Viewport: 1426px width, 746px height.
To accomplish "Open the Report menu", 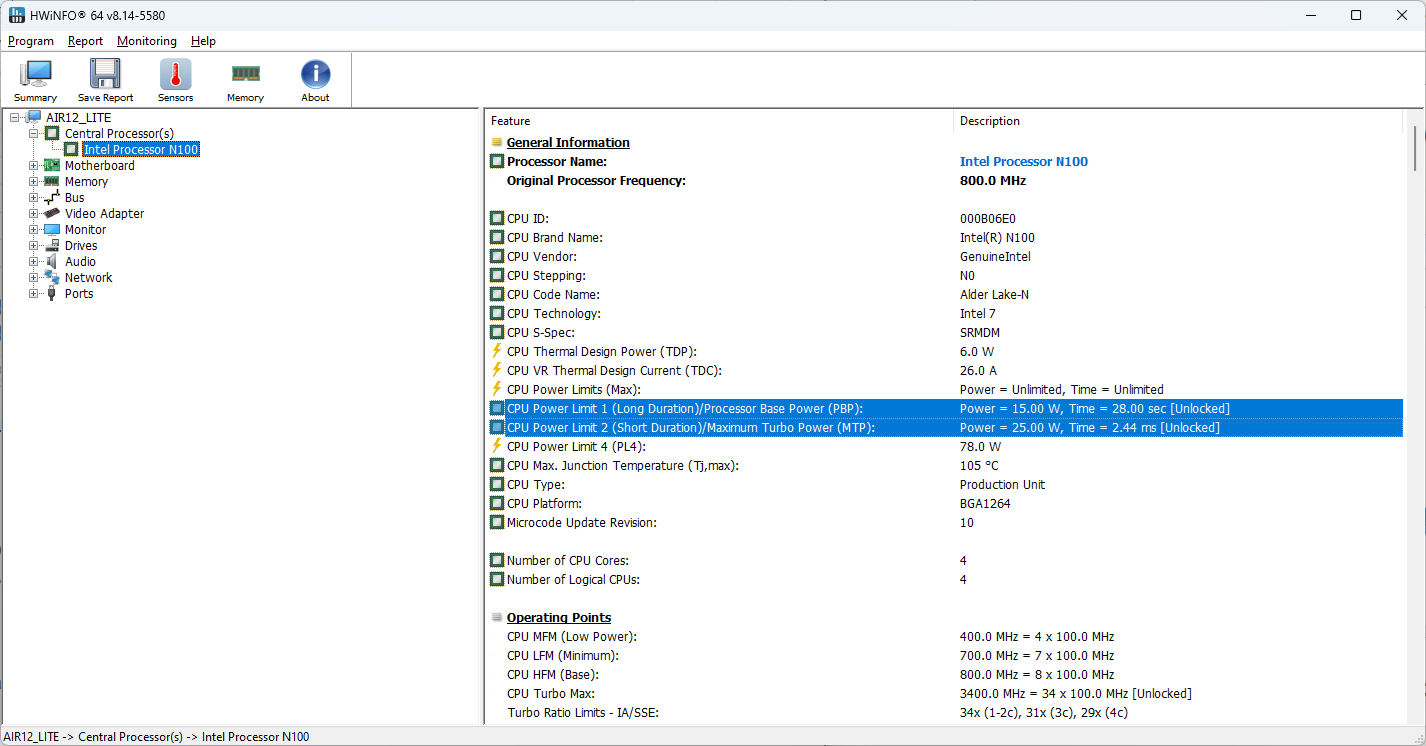I will (86, 41).
